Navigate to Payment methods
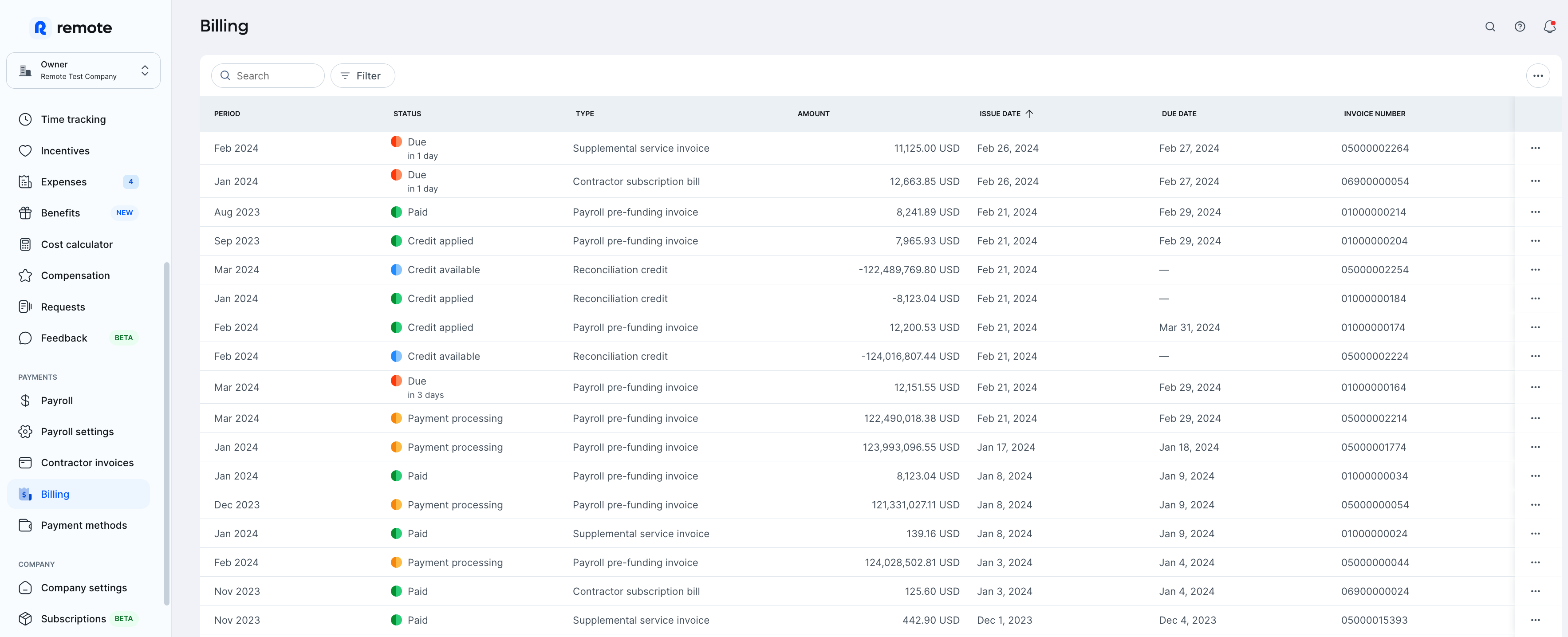This screenshot has width=1568, height=637. pyautogui.click(x=79, y=526)
